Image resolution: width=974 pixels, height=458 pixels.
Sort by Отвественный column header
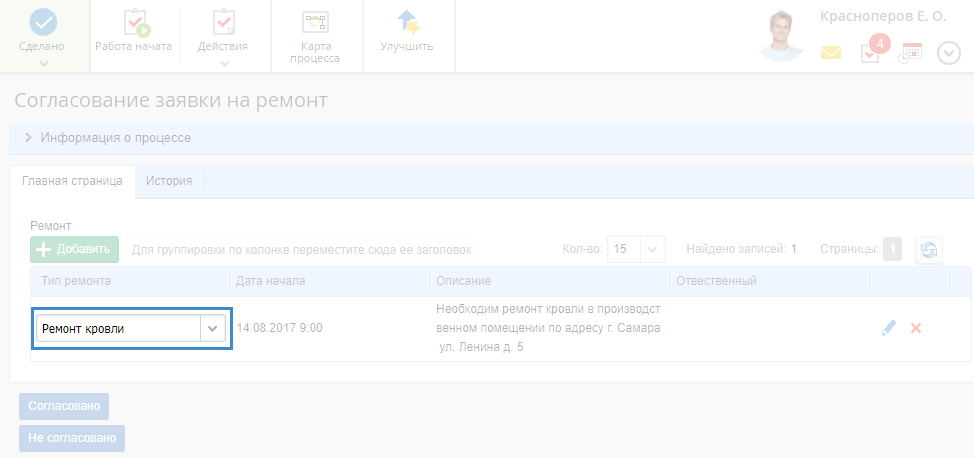[716, 281]
